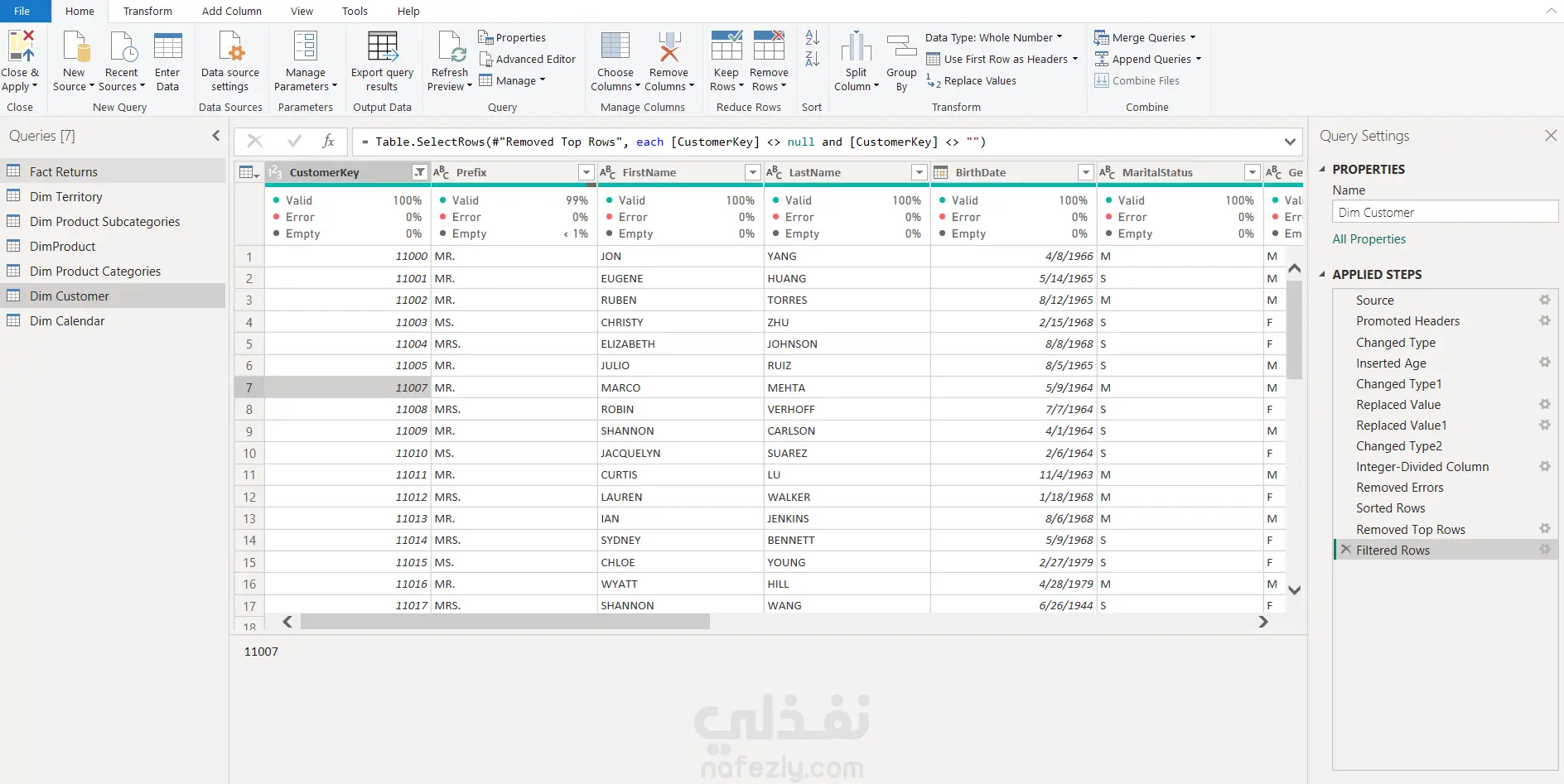This screenshot has height=784, width=1564.
Task: Click Export query results
Action: coord(382,61)
